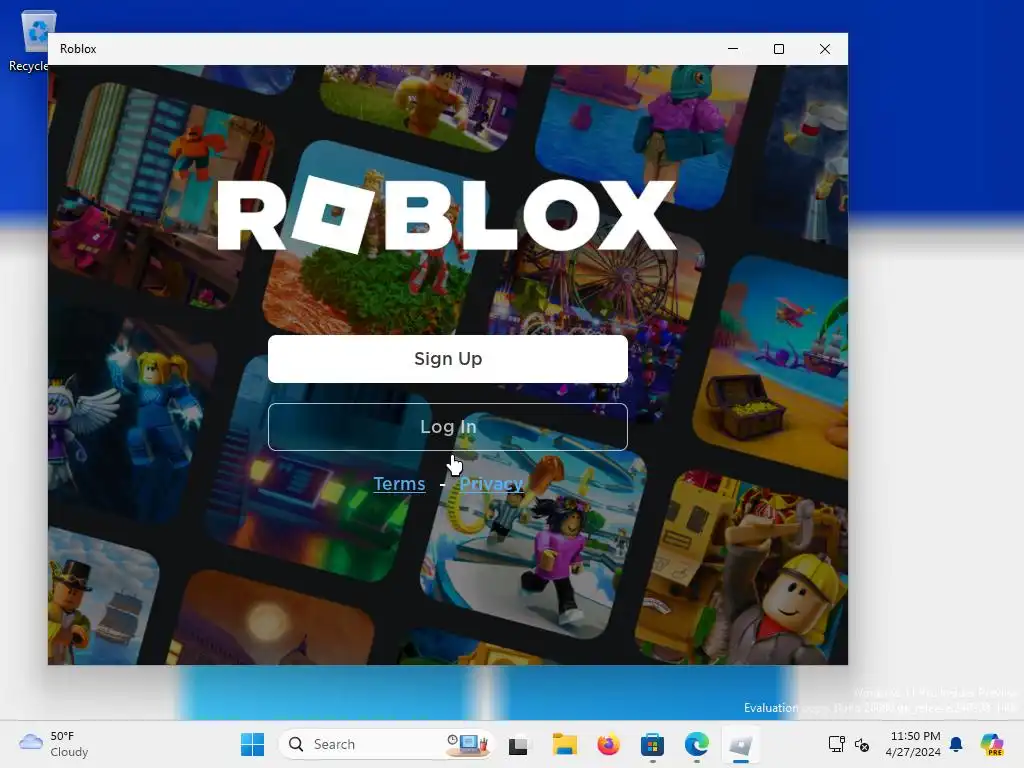Minimize the Roblox window

coord(733,49)
